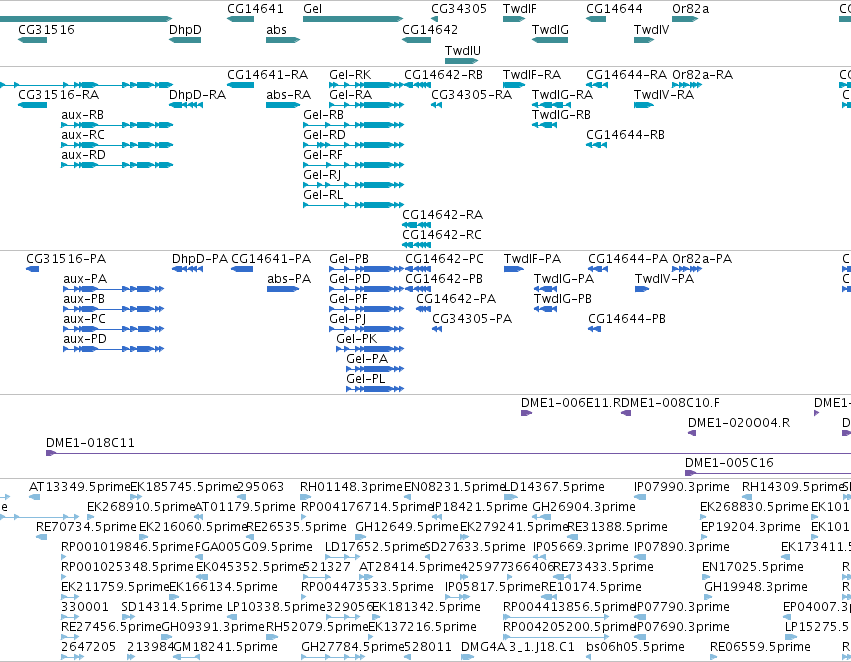Select the Gel-PK protein label
Screen dimensions: 851x662
pyautogui.click(x=357, y=339)
